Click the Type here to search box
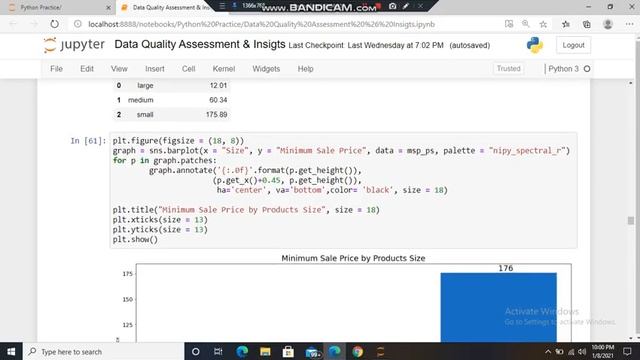The width and height of the screenshot is (640, 360). coord(104,351)
